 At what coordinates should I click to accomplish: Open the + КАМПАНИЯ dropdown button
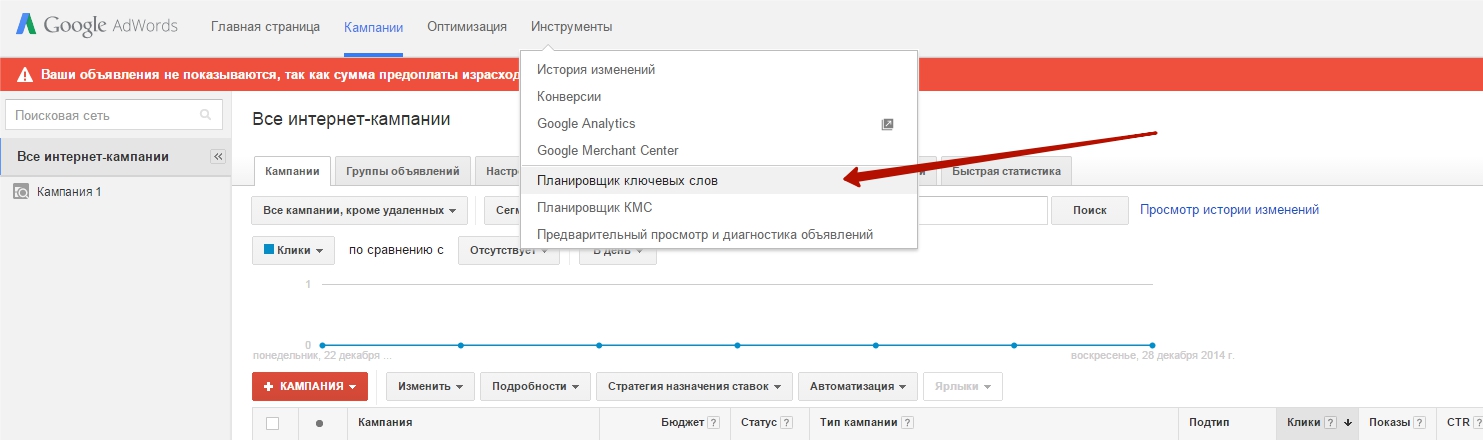tap(310, 386)
